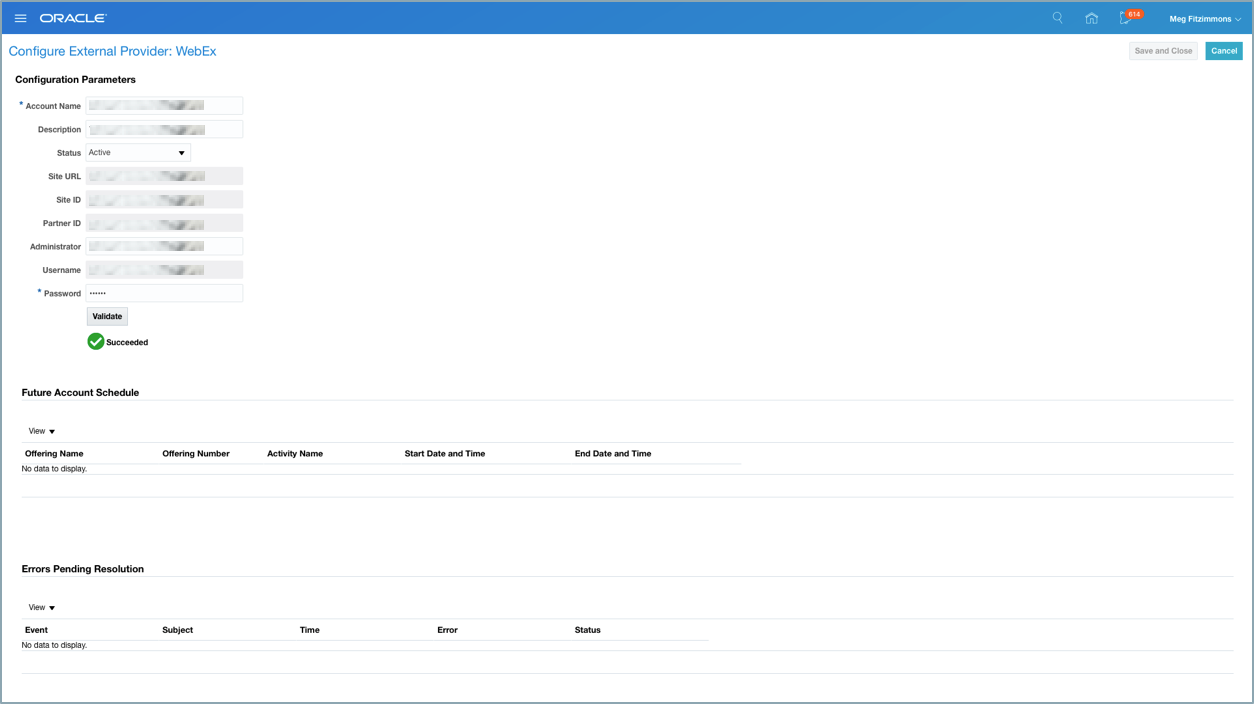Click the Partner ID field

(164, 223)
